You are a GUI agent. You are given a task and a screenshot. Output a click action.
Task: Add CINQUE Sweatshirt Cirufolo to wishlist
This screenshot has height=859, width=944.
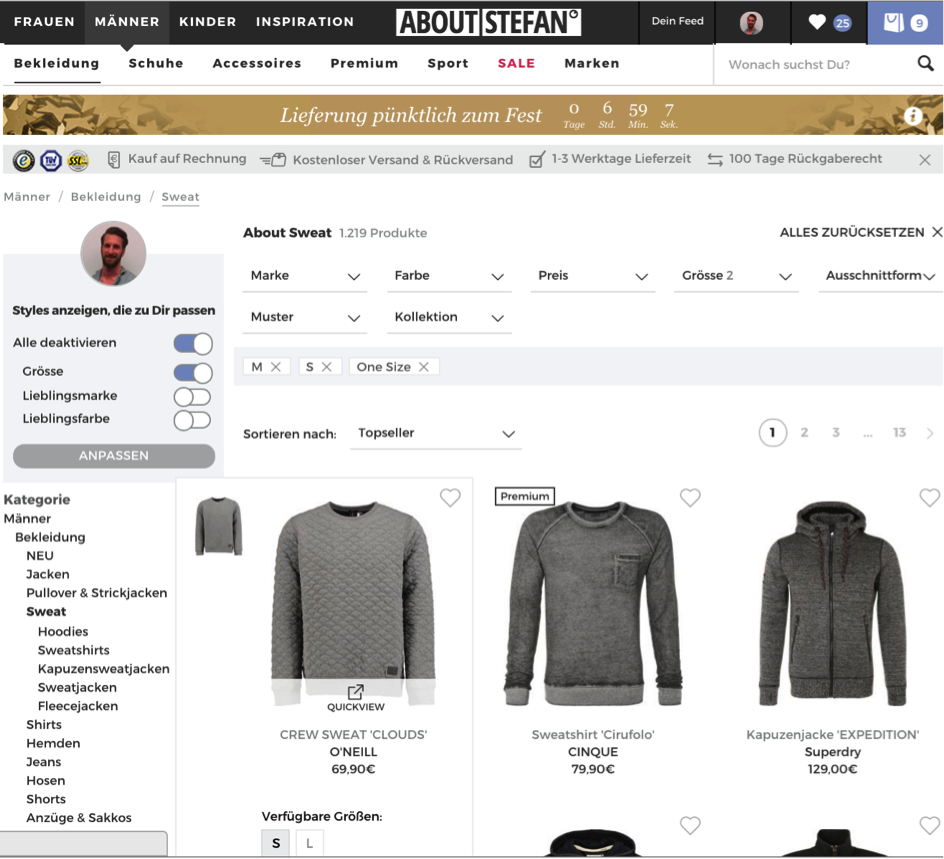pyautogui.click(x=690, y=497)
